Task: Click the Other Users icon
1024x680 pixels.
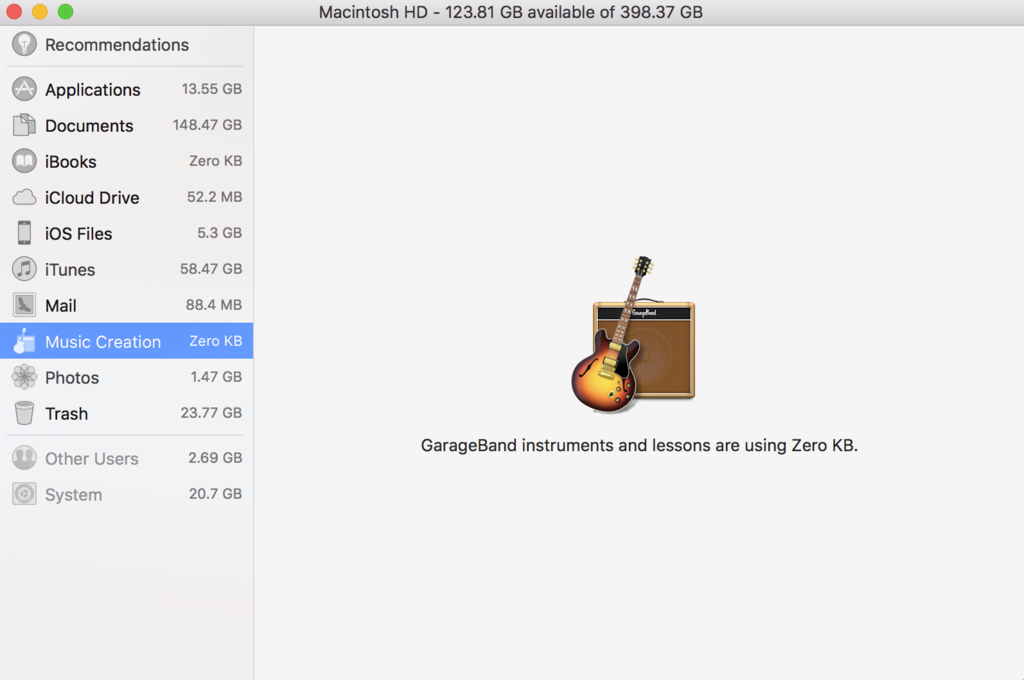Action: coord(24,458)
